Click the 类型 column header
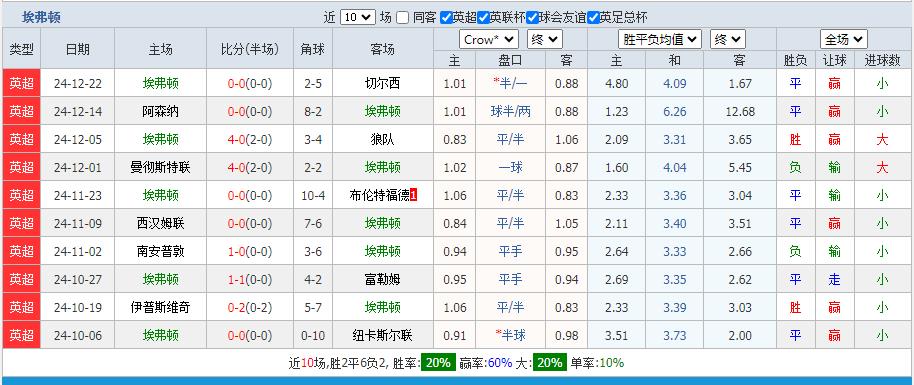The image size is (914, 385). coord(22,49)
